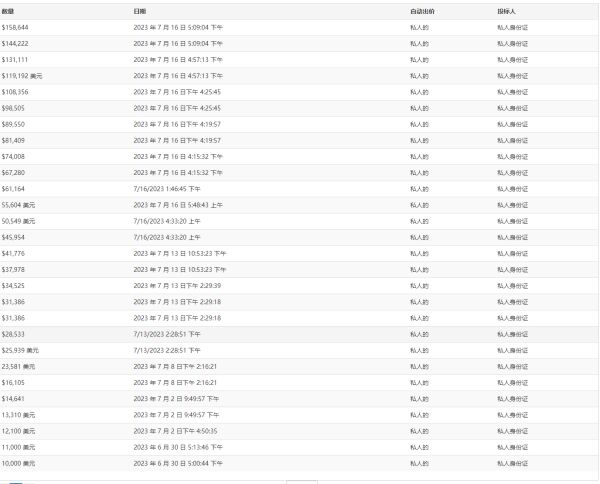Select the $158,644 top bid amount
600x484 pixels.
click(16, 27)
